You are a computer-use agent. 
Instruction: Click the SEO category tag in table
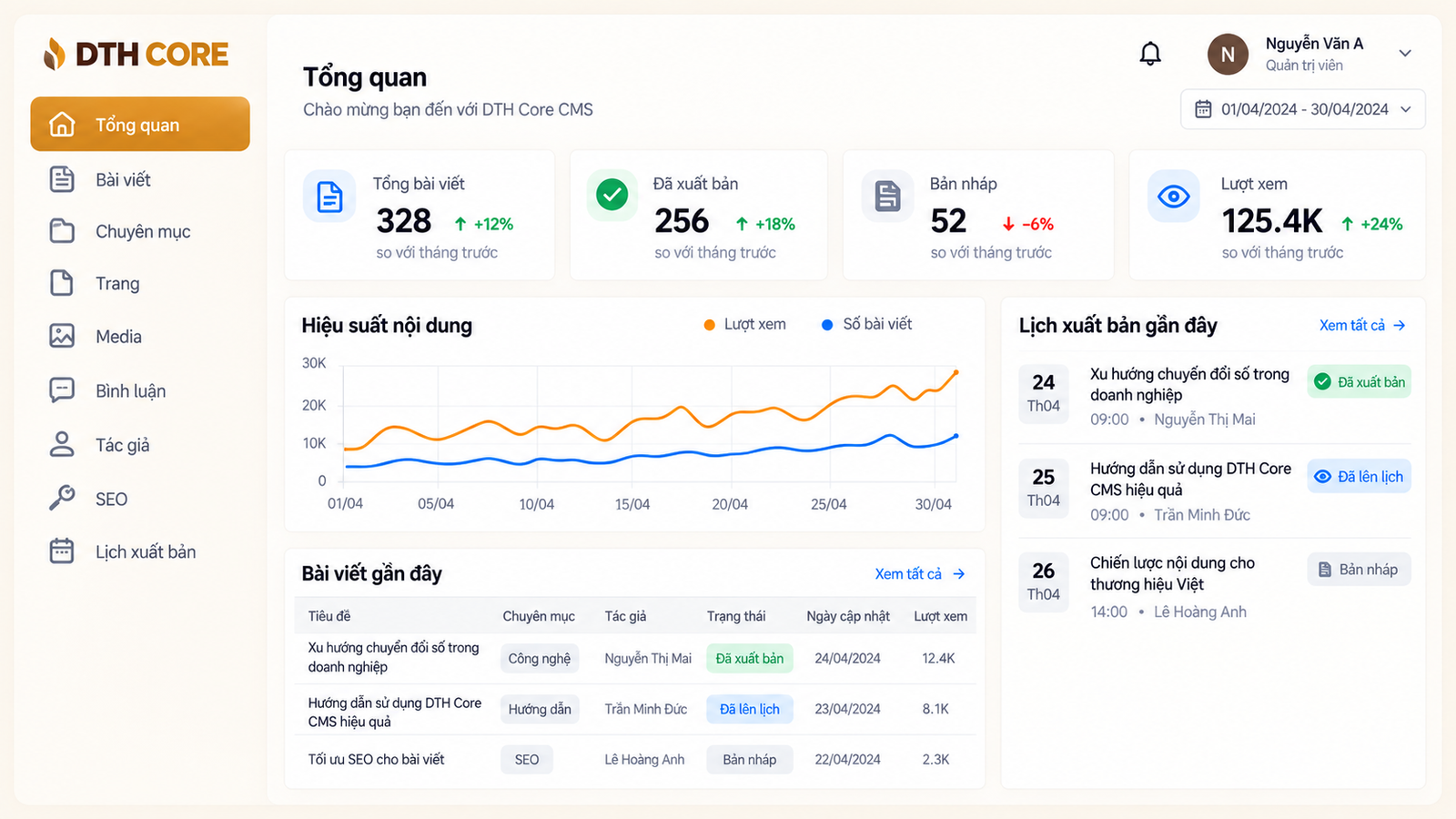pyautogui.click(x=527, y=759)
